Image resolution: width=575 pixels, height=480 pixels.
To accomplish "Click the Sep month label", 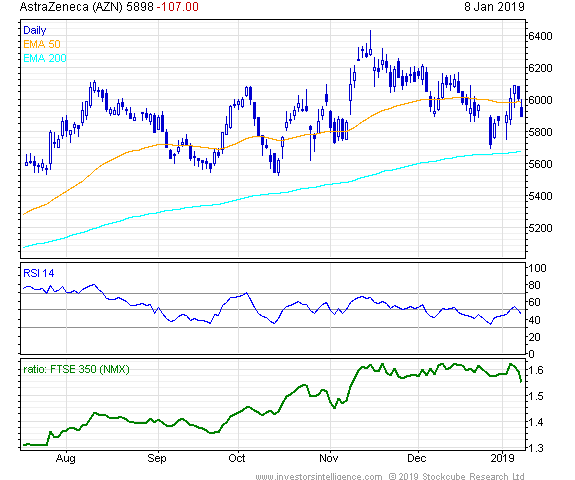I will [157, 458].
